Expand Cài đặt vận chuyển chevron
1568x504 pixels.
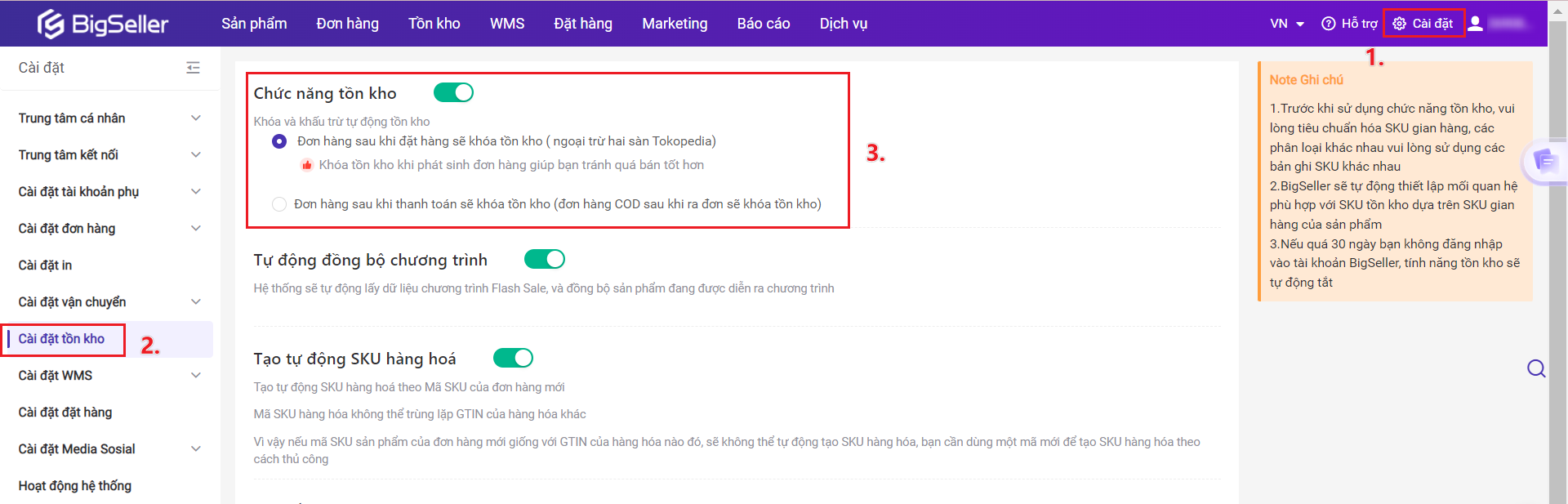(x=196, y=302)
